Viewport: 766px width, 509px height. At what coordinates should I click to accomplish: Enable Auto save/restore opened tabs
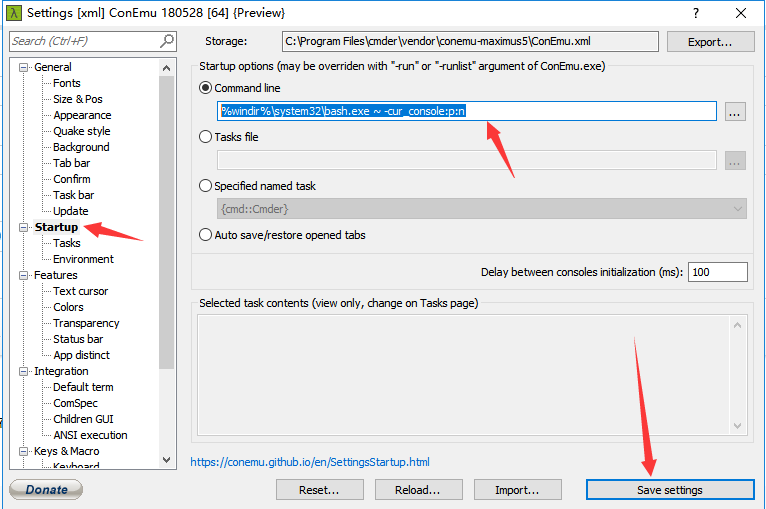click(x=206, y=235)
